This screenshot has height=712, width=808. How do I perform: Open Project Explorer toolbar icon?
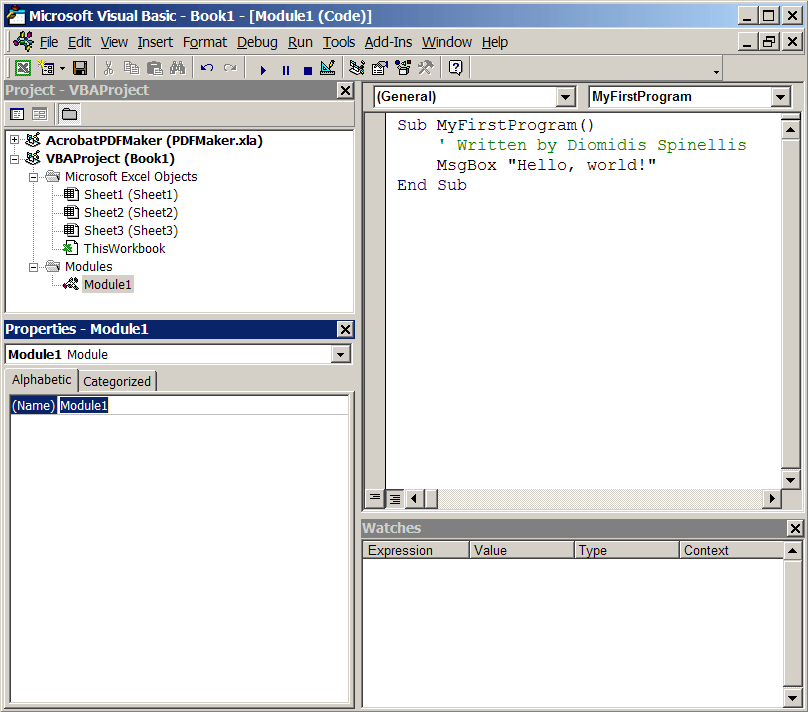tap(357, 68)
